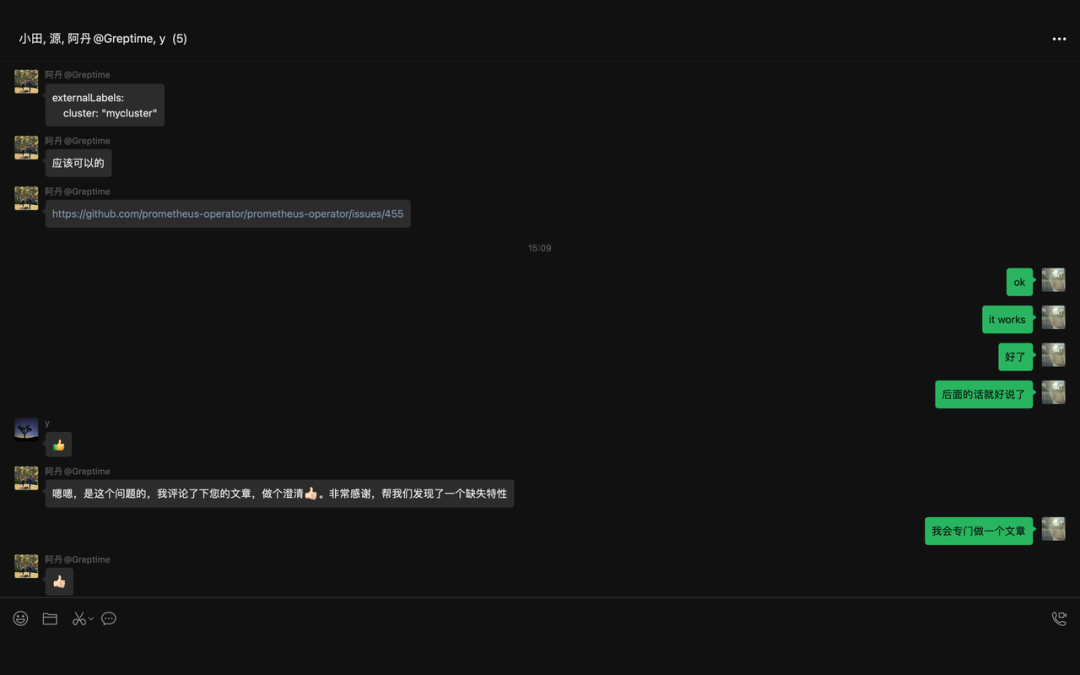Click your own avatar next to the "ok" message
1080x675 pixels.
coord(1053,280)
